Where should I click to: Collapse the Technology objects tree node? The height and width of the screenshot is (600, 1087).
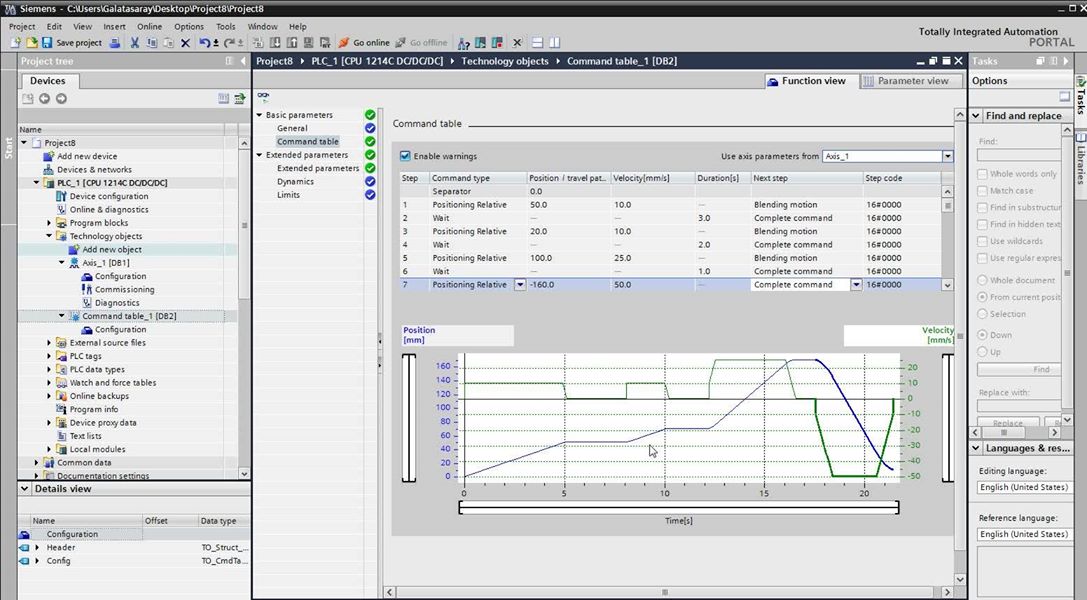[49, 236]
